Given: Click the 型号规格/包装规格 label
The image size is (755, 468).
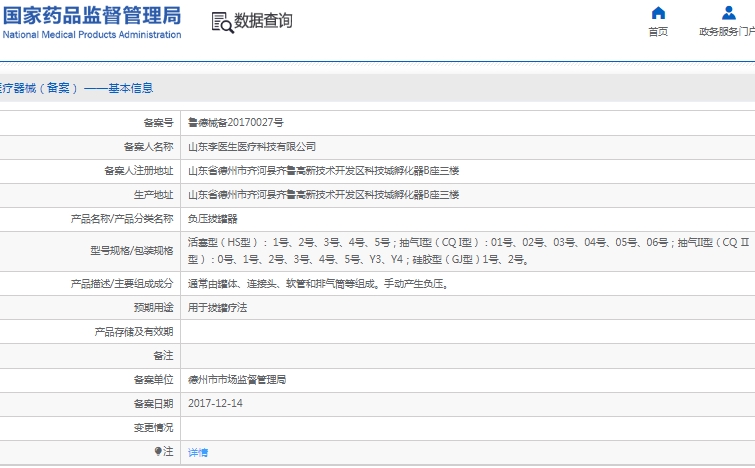Looking at the screenshot, I should coord(131,251).
